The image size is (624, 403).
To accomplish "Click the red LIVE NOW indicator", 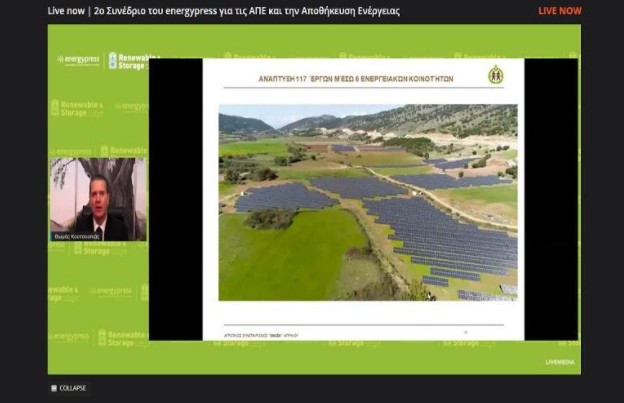I will click(559, 11).
